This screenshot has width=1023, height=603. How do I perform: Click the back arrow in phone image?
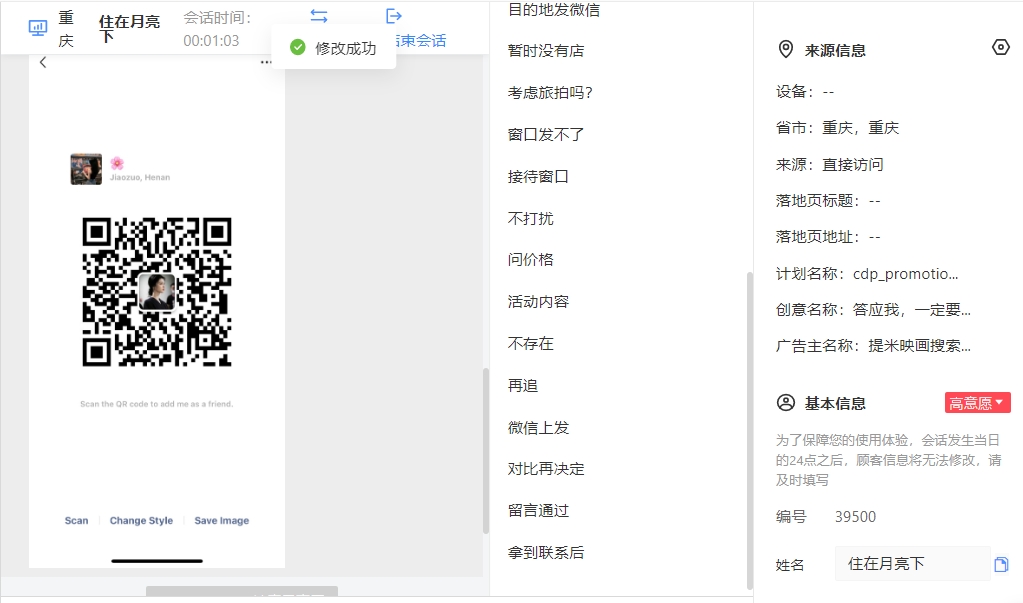point(43,62)
